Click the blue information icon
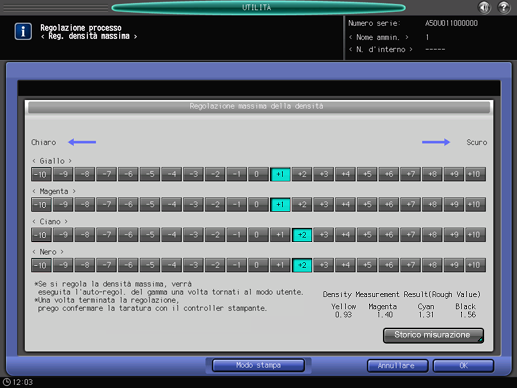 pyautogui.click(x=23, y=31)
